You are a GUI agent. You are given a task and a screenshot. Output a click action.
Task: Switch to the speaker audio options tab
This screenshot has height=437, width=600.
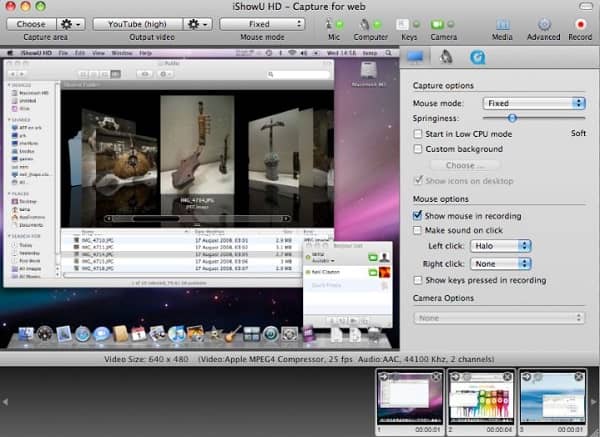[446, 57]
